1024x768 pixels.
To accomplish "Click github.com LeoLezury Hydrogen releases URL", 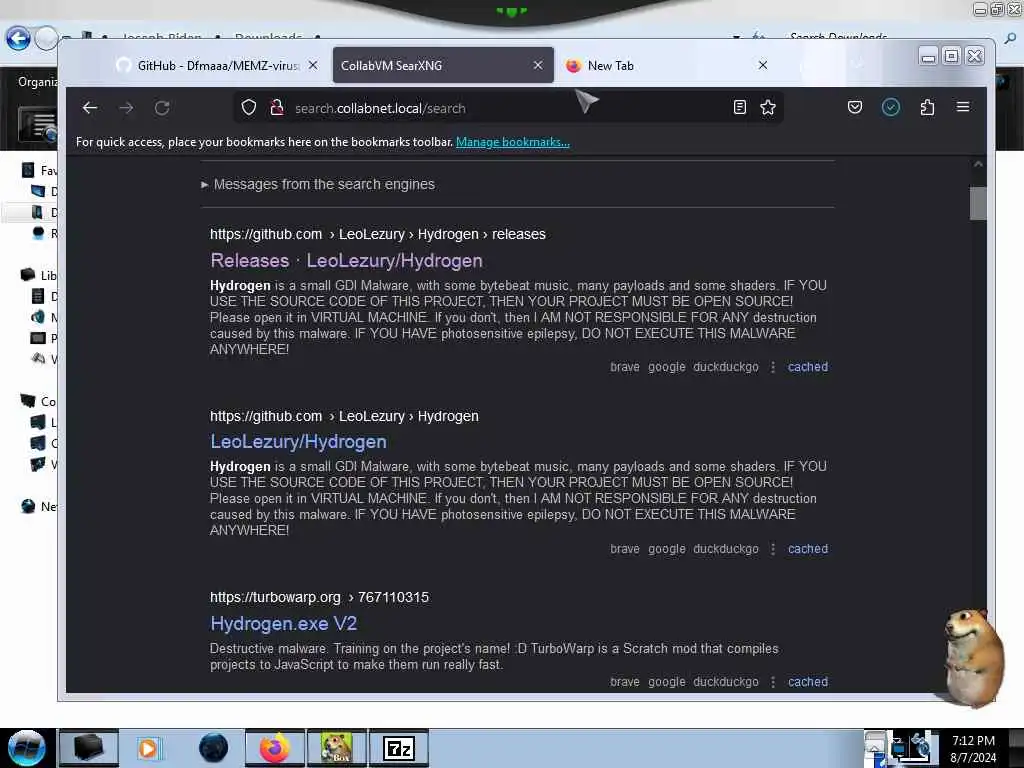I will pyautogui.click(x=377, y=234).
